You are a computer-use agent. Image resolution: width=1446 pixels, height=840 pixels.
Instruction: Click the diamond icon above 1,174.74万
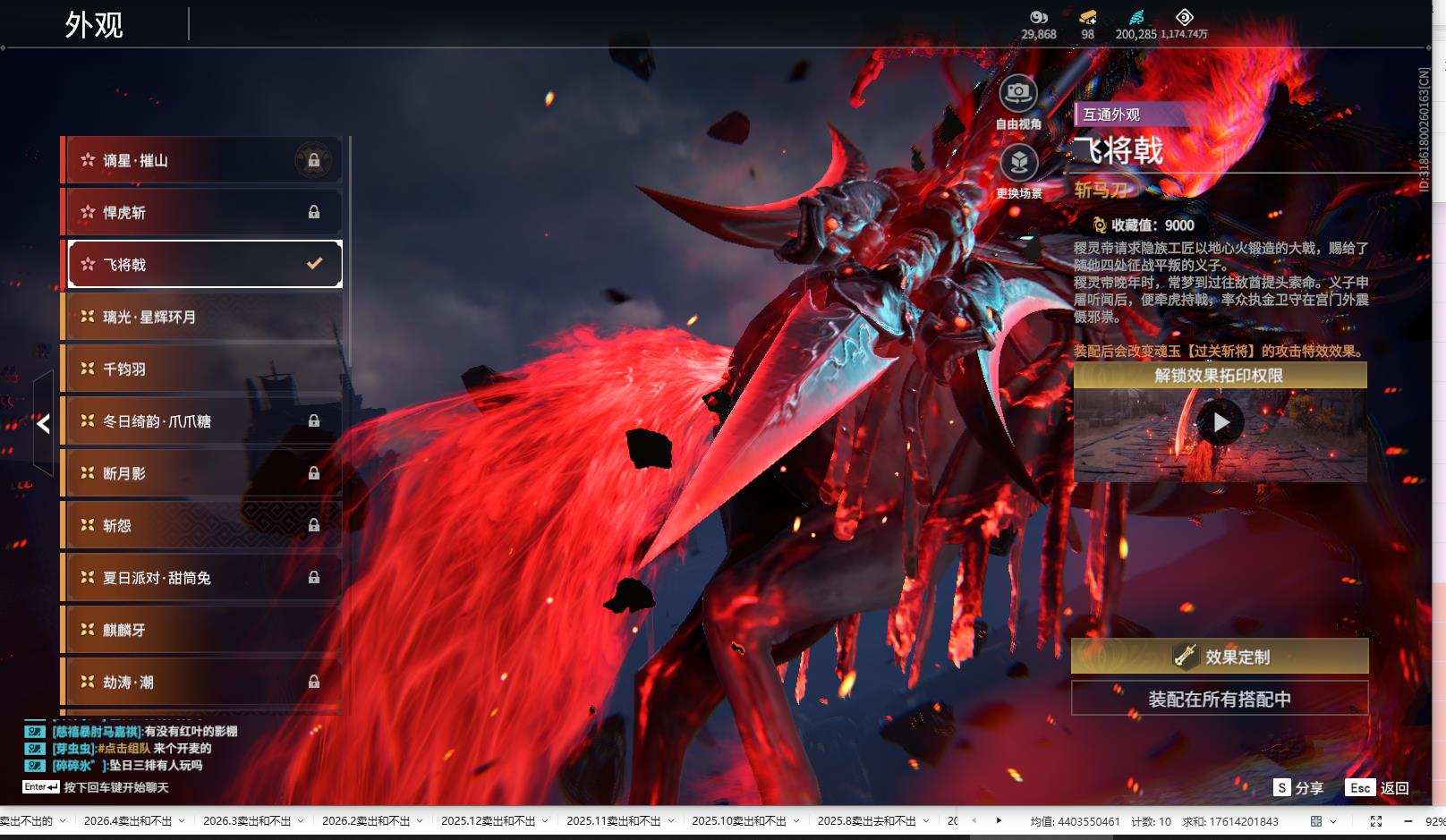1184,17
